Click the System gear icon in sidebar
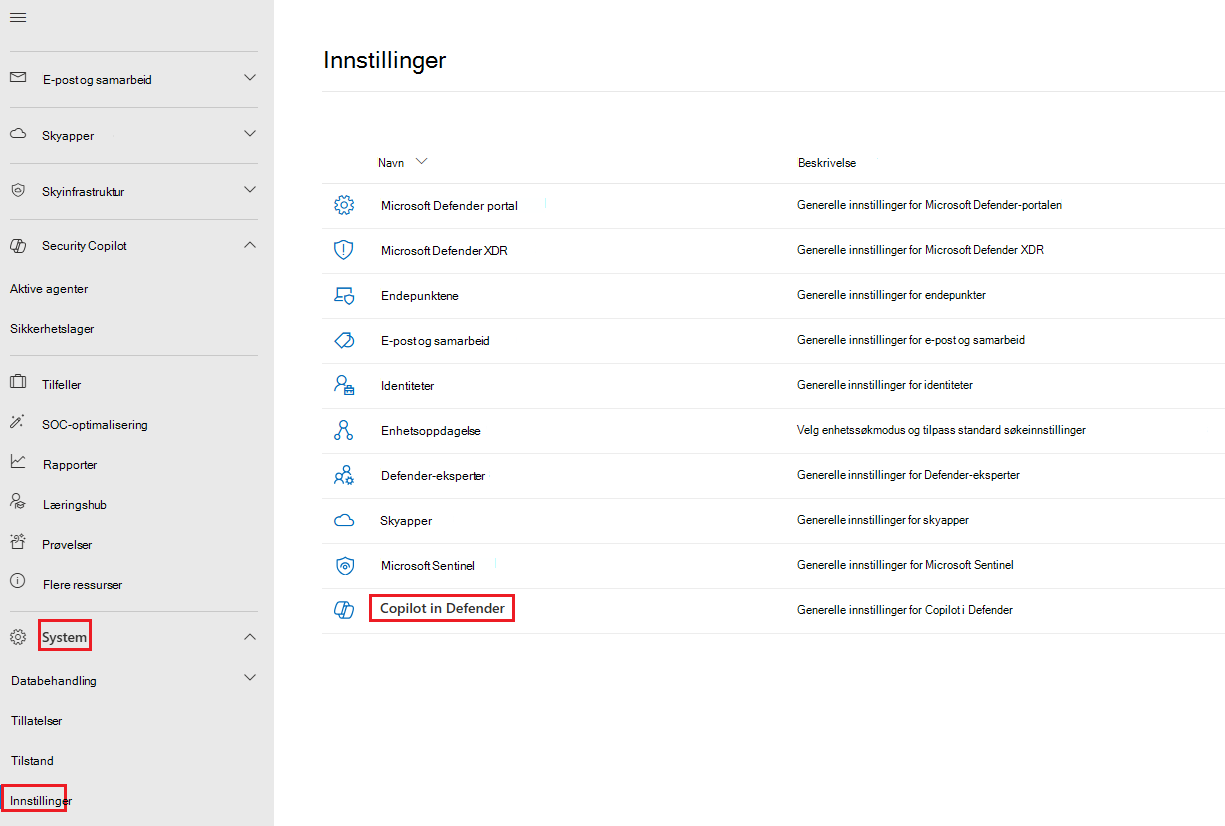This screenshot has width=1225, height=826. pos(18,637)
